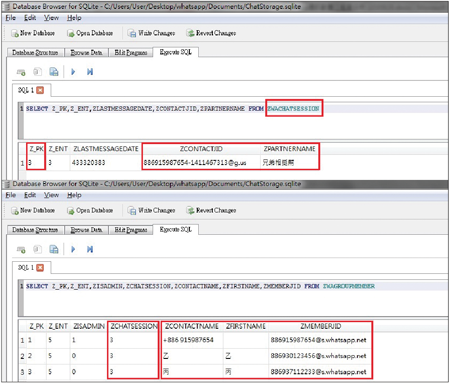Select Execute SQL tab in ZWACHATSESSION window
This screenshot has width=450, height=384.
tap(176, 52)
